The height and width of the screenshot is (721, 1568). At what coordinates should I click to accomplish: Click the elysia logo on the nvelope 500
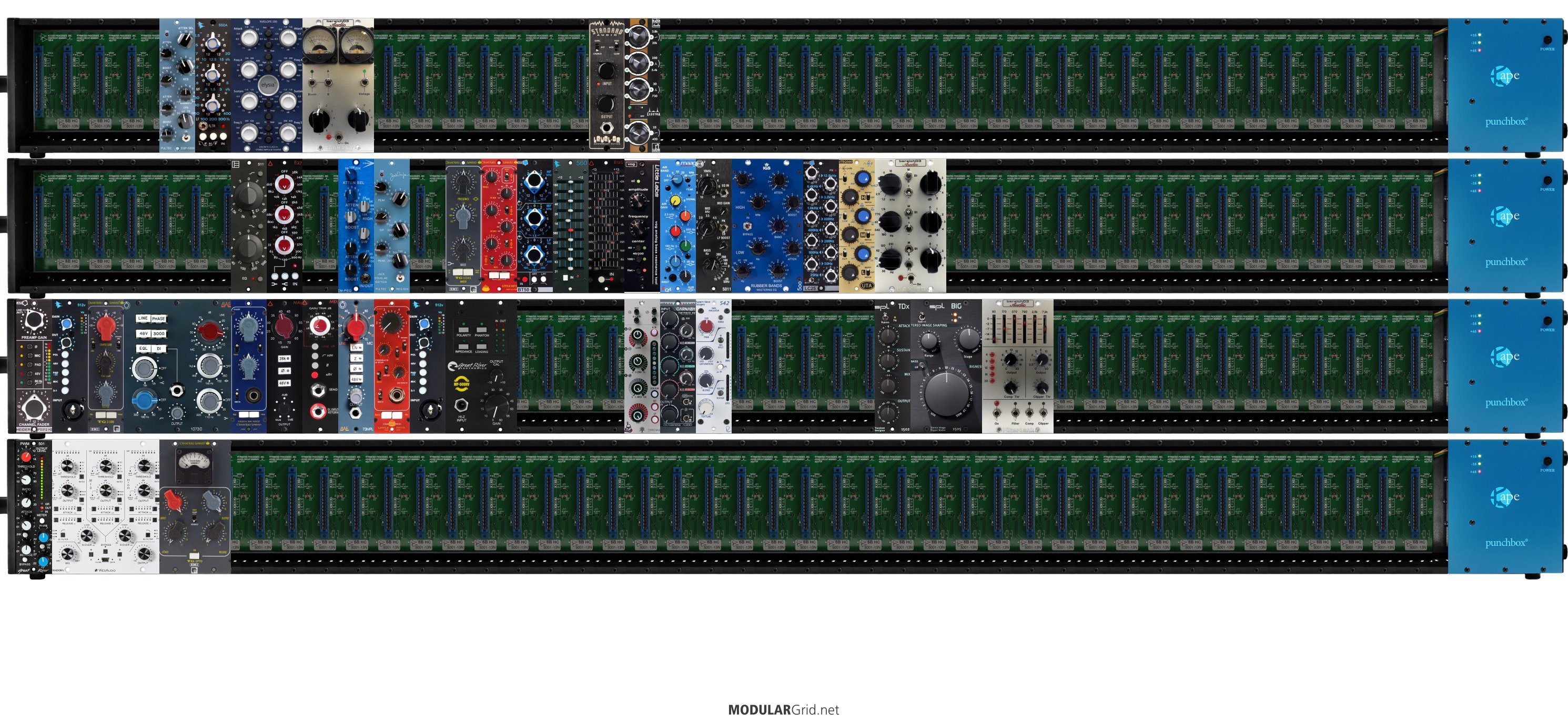(x=268, y=85)
